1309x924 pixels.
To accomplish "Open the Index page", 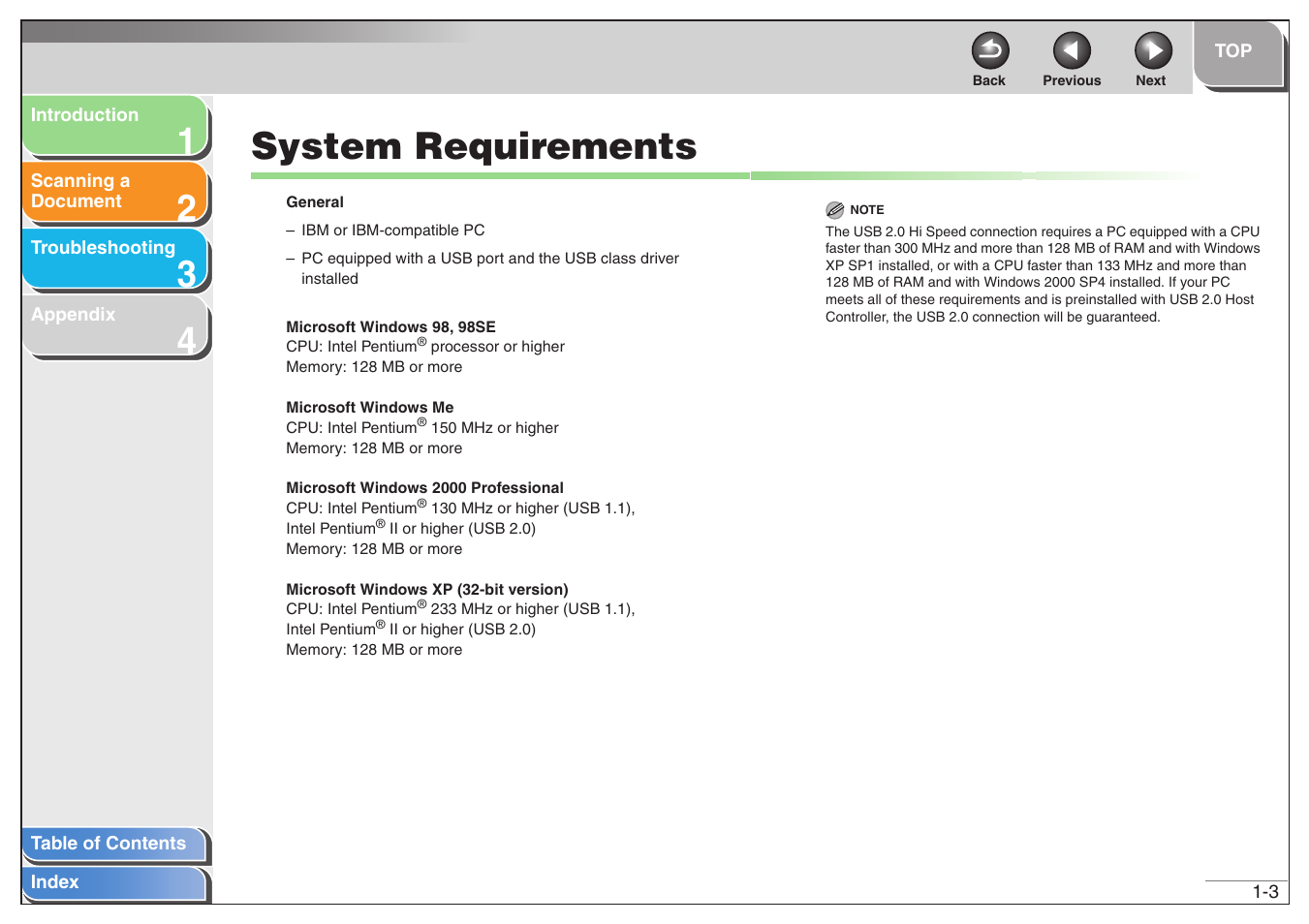I will [x=115, y=883].
